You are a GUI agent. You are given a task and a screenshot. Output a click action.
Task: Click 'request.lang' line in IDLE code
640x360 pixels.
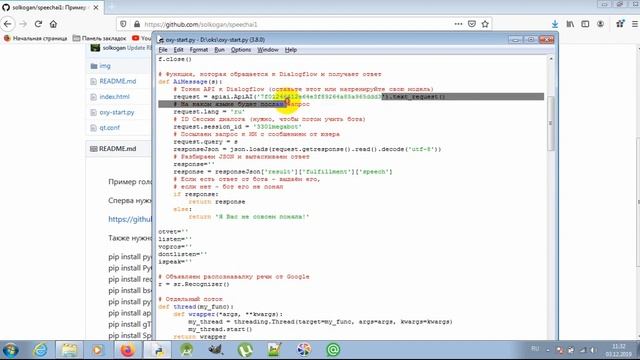point(209,111)
